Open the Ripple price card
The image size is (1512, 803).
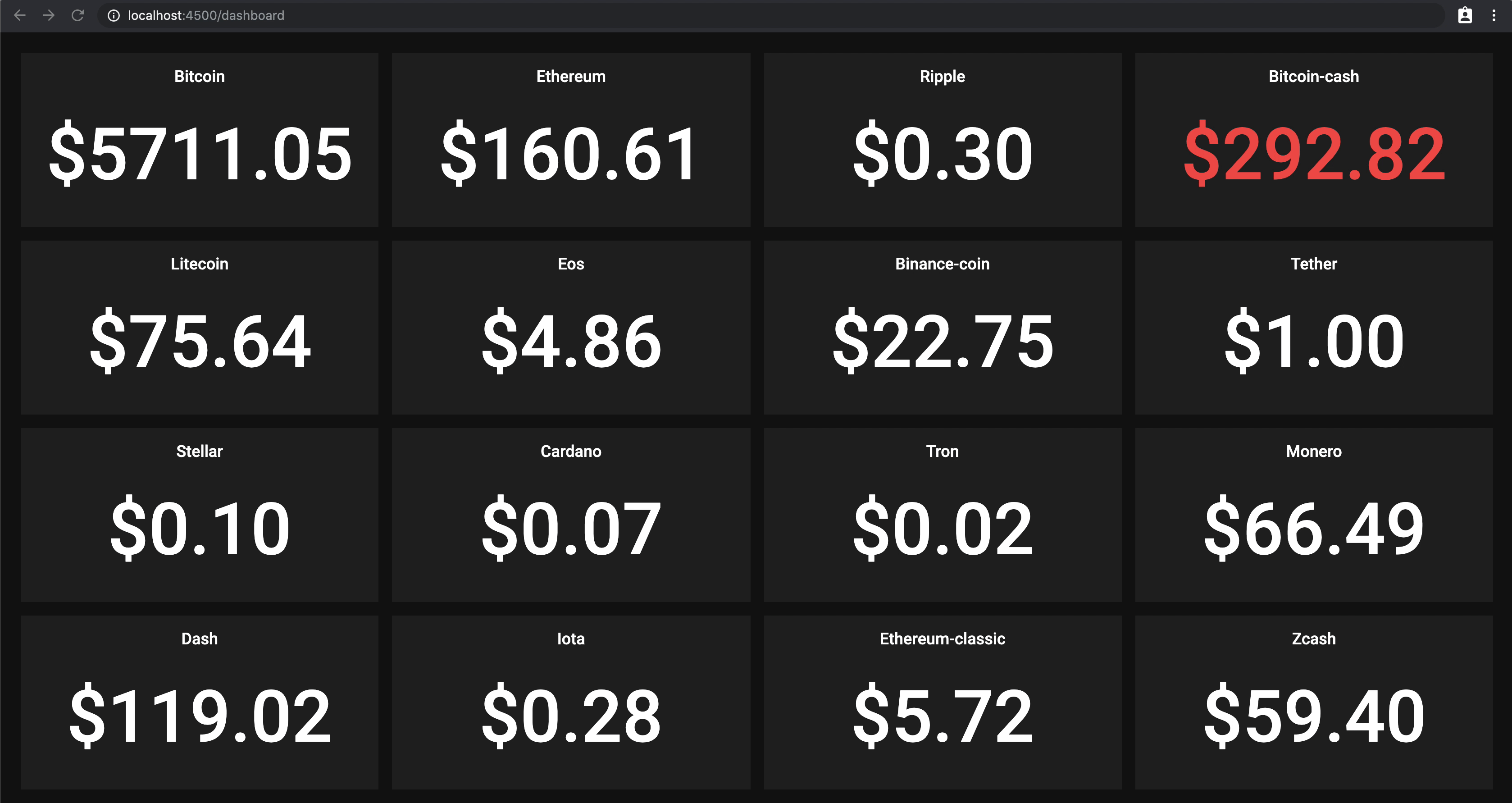pos(942,140)
